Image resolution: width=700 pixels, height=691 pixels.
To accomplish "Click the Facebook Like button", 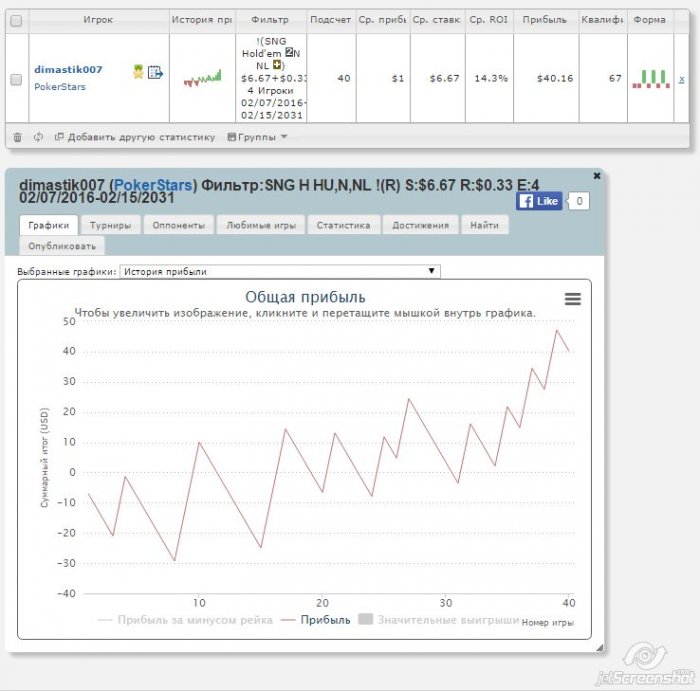I will (x=539, y=201).
